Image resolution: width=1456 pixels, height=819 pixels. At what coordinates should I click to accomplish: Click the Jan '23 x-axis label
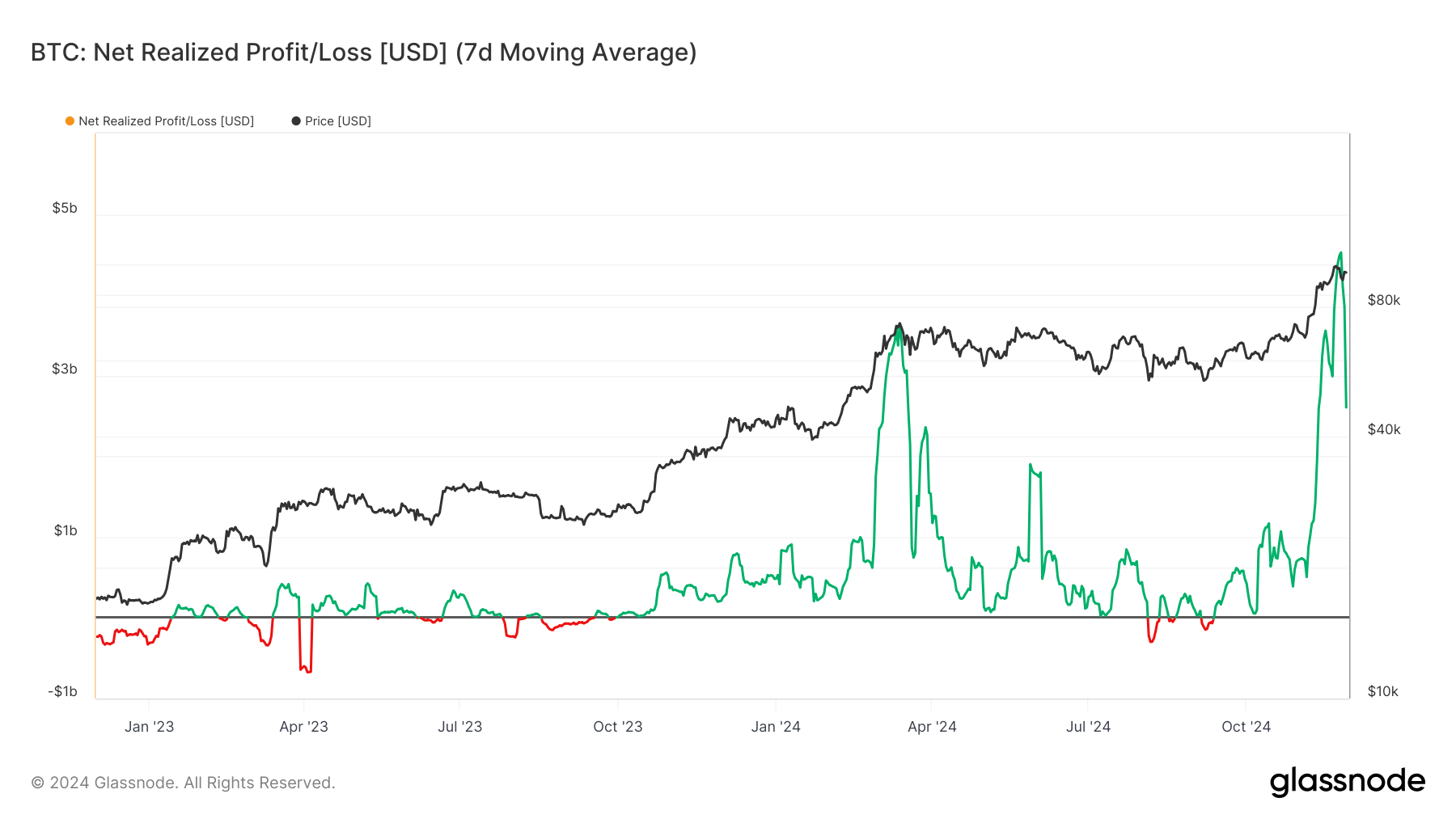(149, 727)
